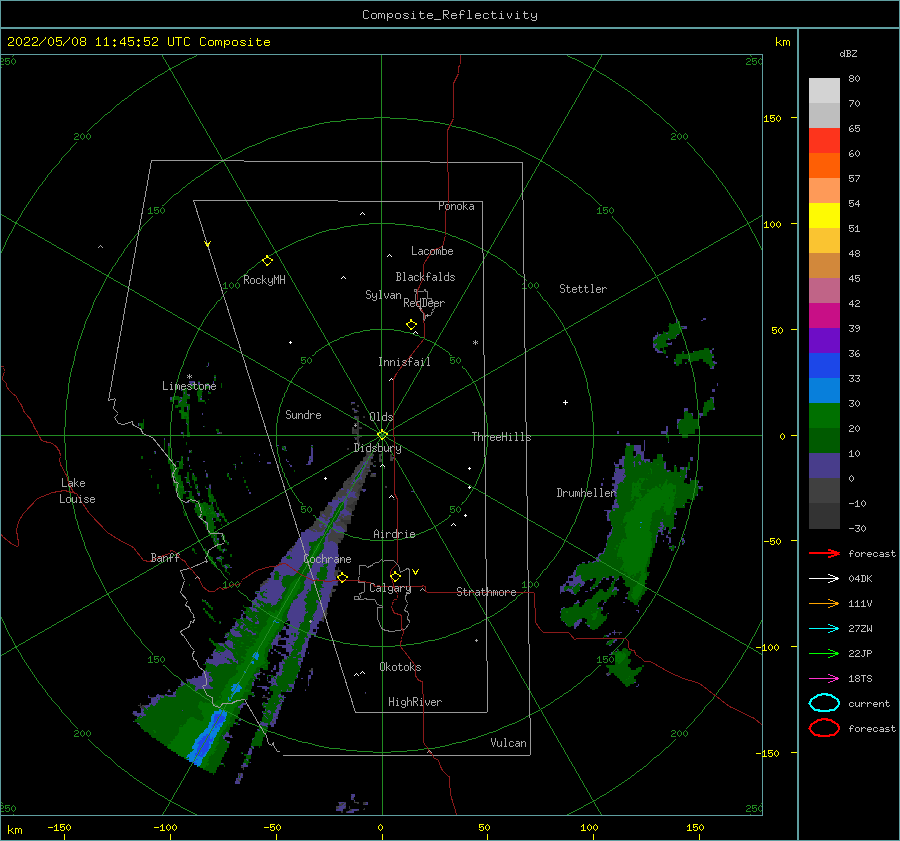Click the Banff label
This screenshot has width=900, height=841.
click(165, 557)
